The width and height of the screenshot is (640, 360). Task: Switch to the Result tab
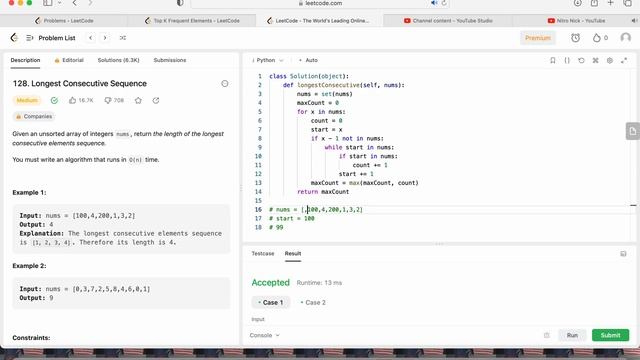[x=293, y=253]
